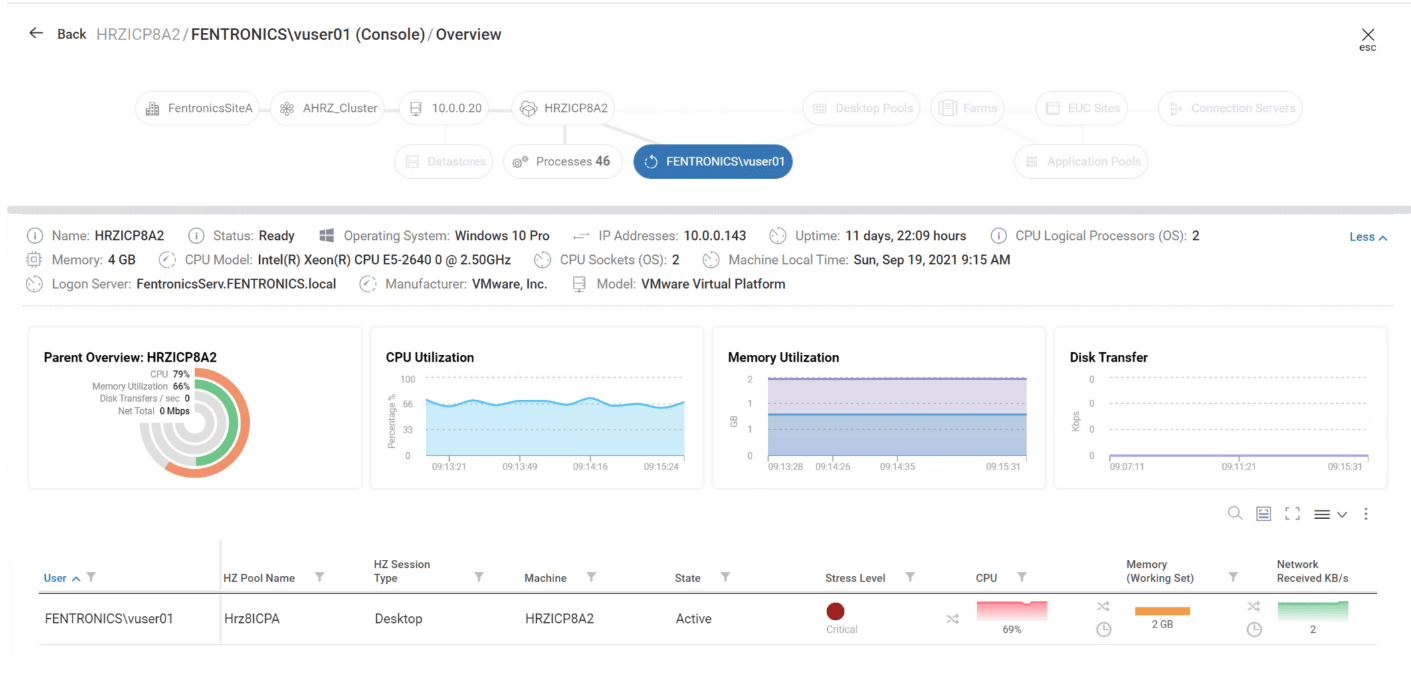The image size is (1411, 673).
Task: Click shuffle icon beside CPU sparkline
Action: coord(952,619)
